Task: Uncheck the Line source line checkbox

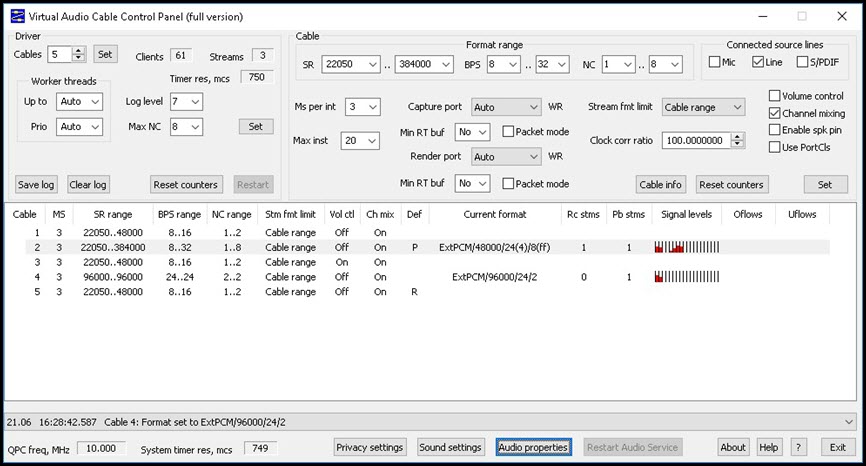Action: tap(758, 62)
